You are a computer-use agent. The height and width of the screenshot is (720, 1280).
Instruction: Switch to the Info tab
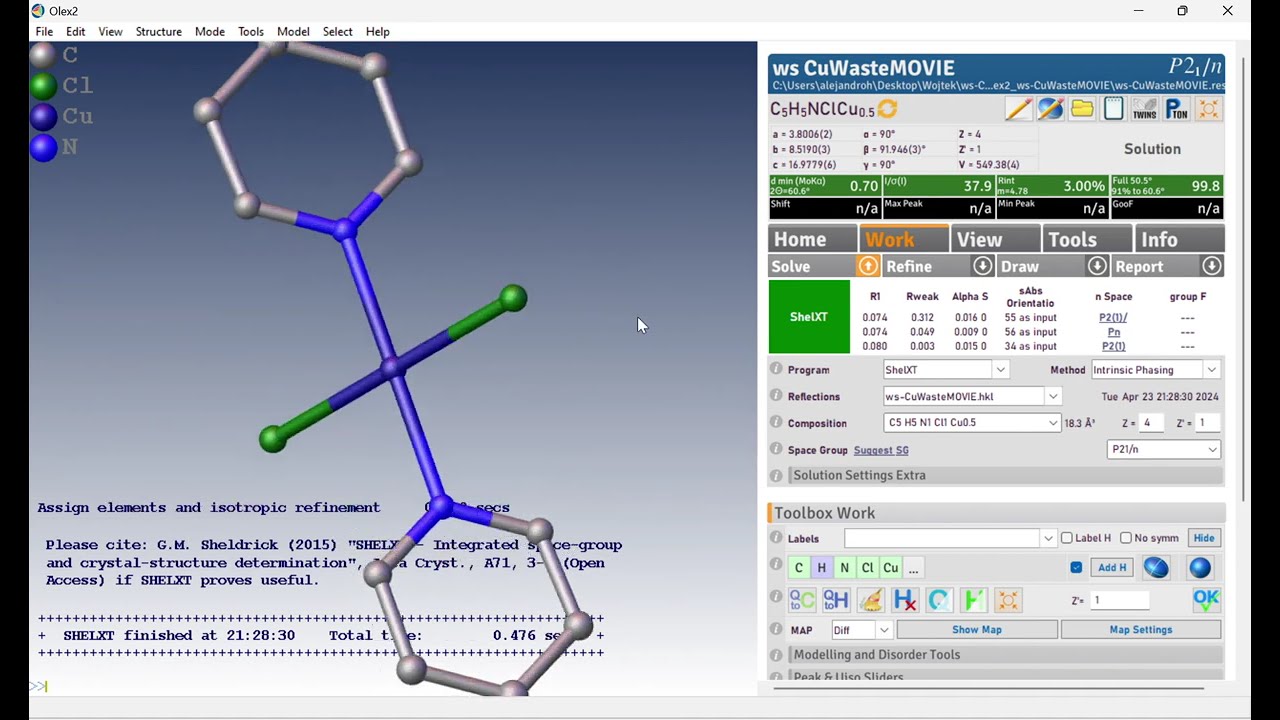click(x=1179, y=239)
